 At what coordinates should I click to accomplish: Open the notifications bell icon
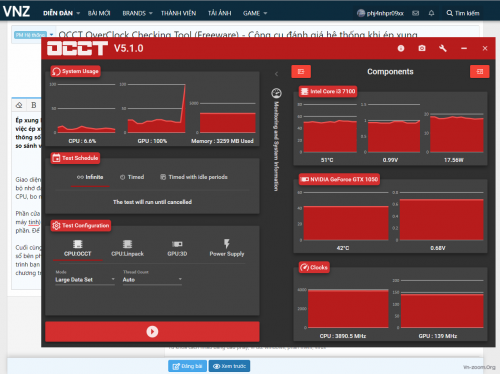coord(431,13)
